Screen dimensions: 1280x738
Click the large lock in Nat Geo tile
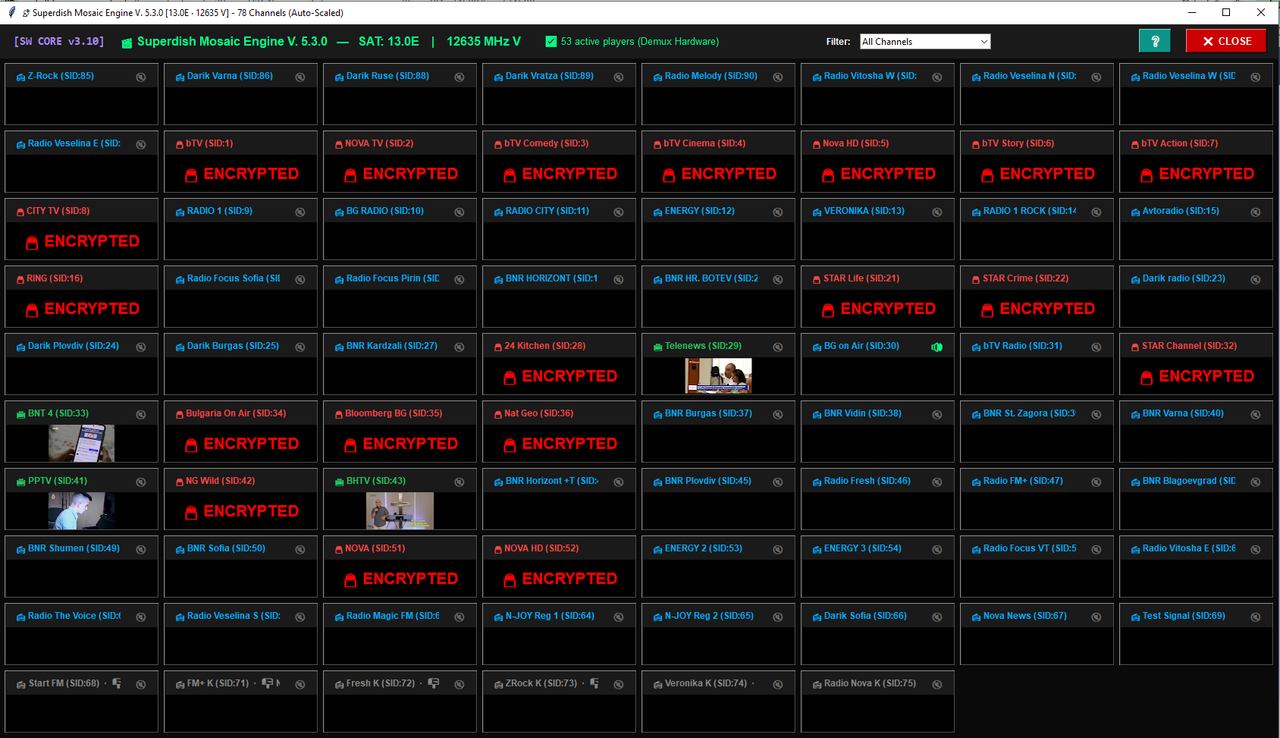pos(510,445)
